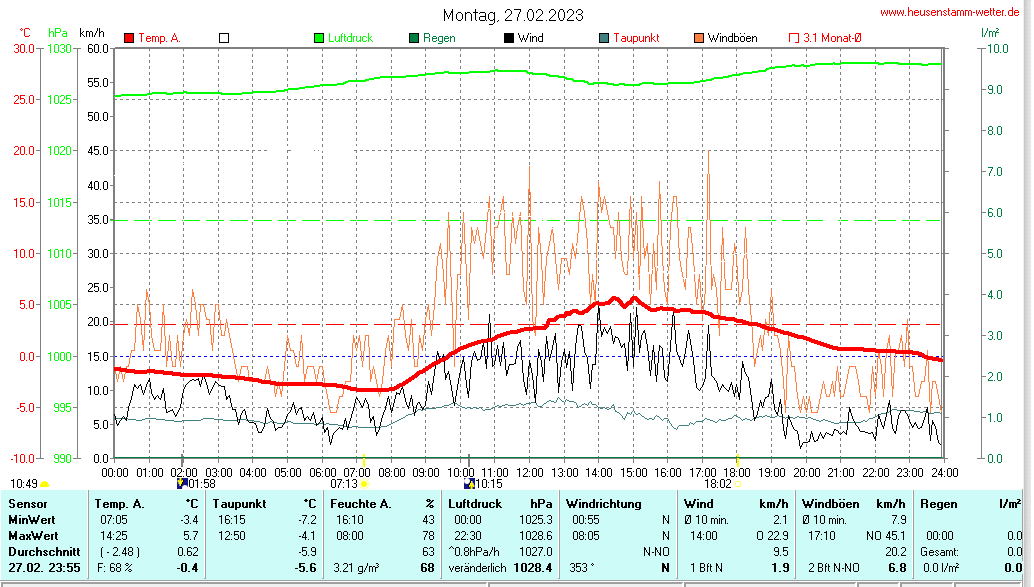The width and height of the screenshot is (1034, 587).
Task: Toggle the empty white legend box
Action: click(224, 38)
